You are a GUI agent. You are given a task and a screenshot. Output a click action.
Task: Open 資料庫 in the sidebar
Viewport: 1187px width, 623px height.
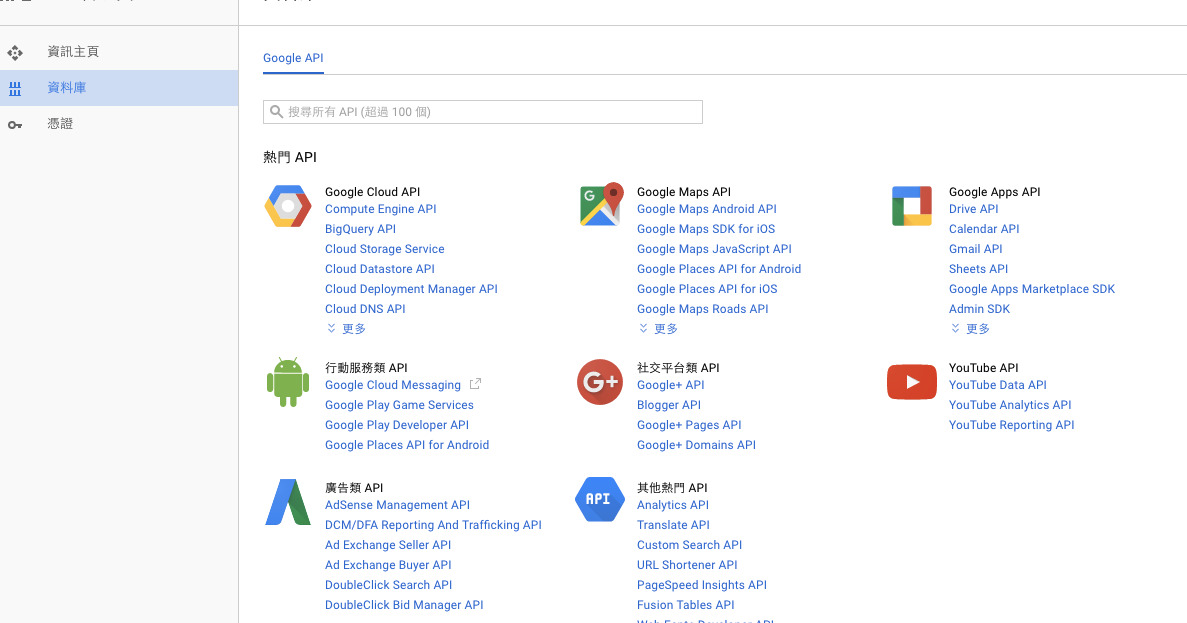[x=119, y=88]
